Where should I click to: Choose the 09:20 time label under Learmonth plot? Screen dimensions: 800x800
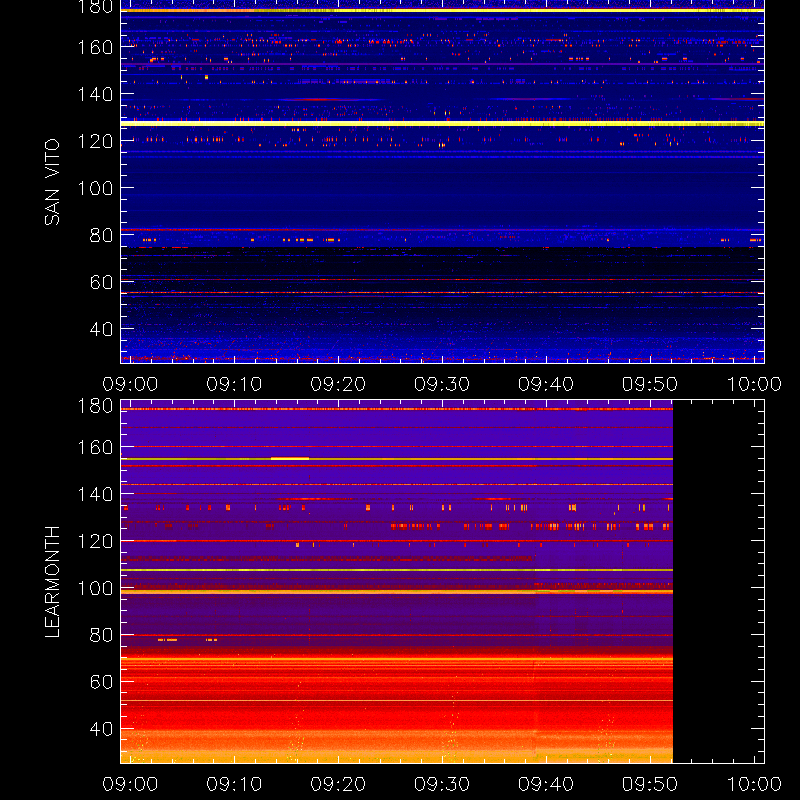coord(338,784)
